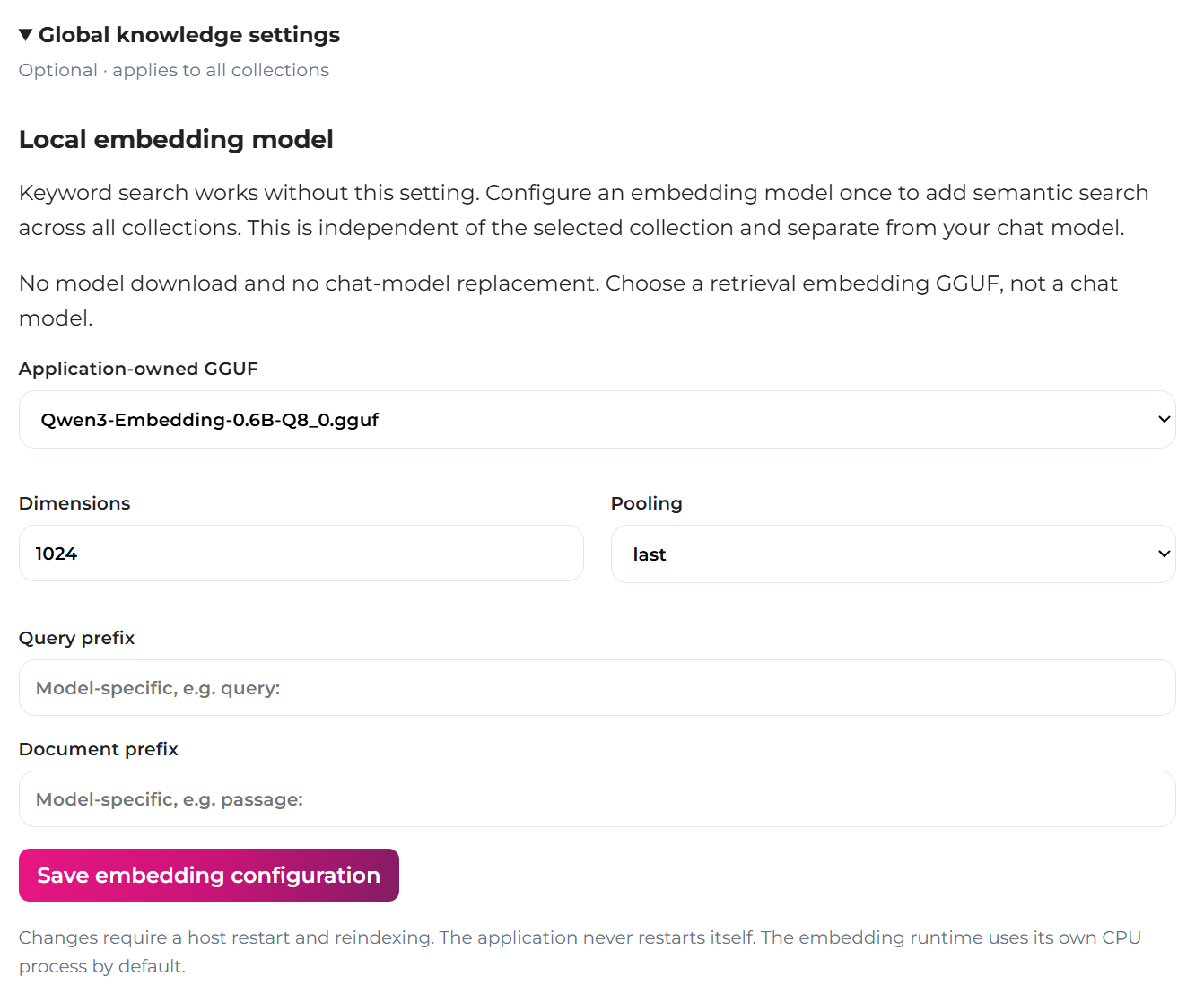Click the "Optional · applies to all collections" subtitle
Screen dimensions: 1204x985
174,70
